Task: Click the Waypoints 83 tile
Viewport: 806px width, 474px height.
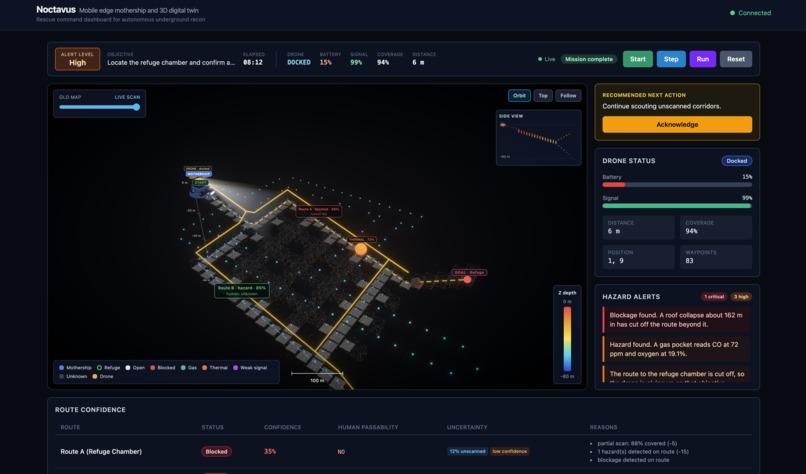Action: click(716, 257)
